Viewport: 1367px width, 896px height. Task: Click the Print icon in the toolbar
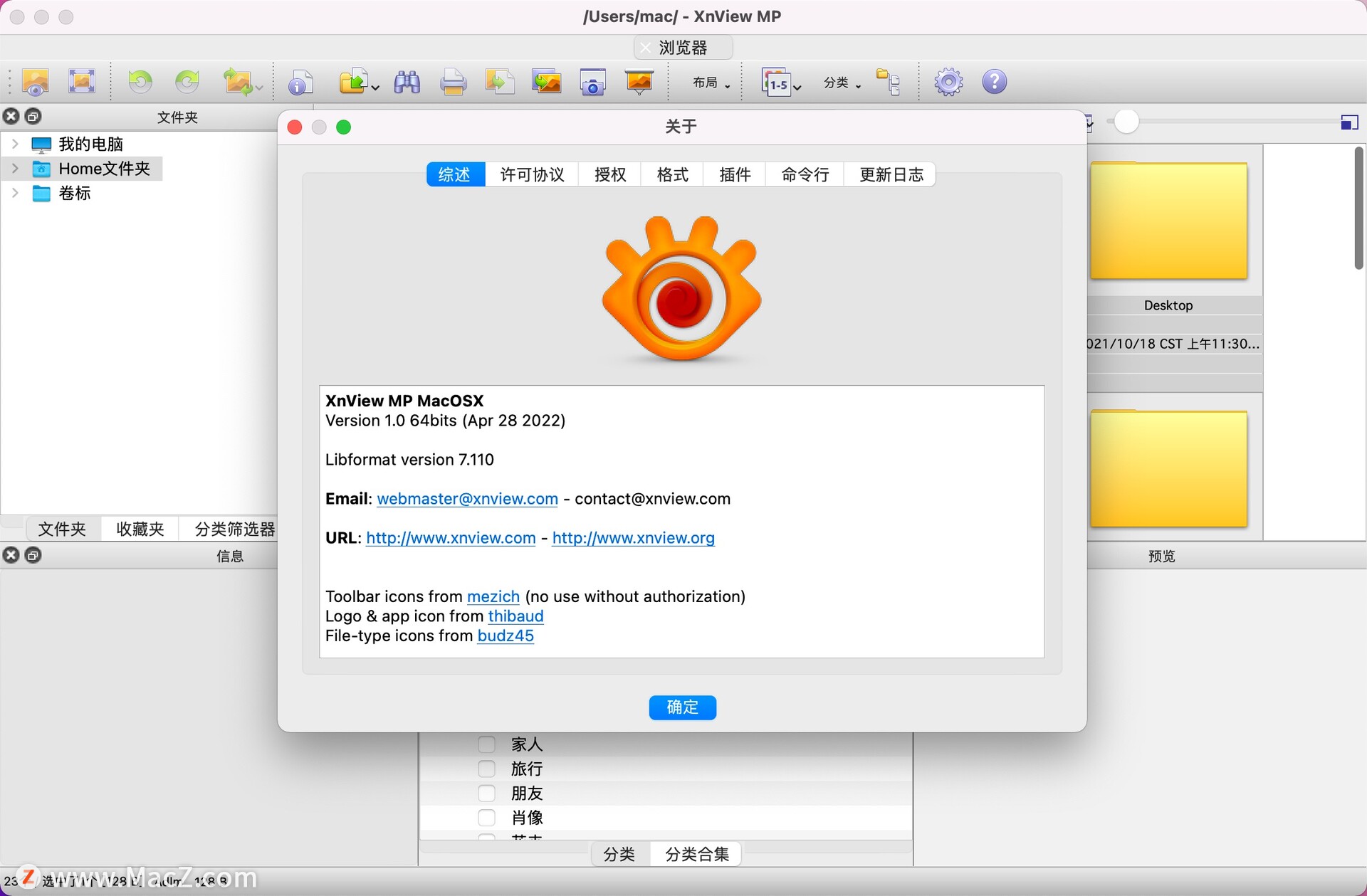click(453, 81)
